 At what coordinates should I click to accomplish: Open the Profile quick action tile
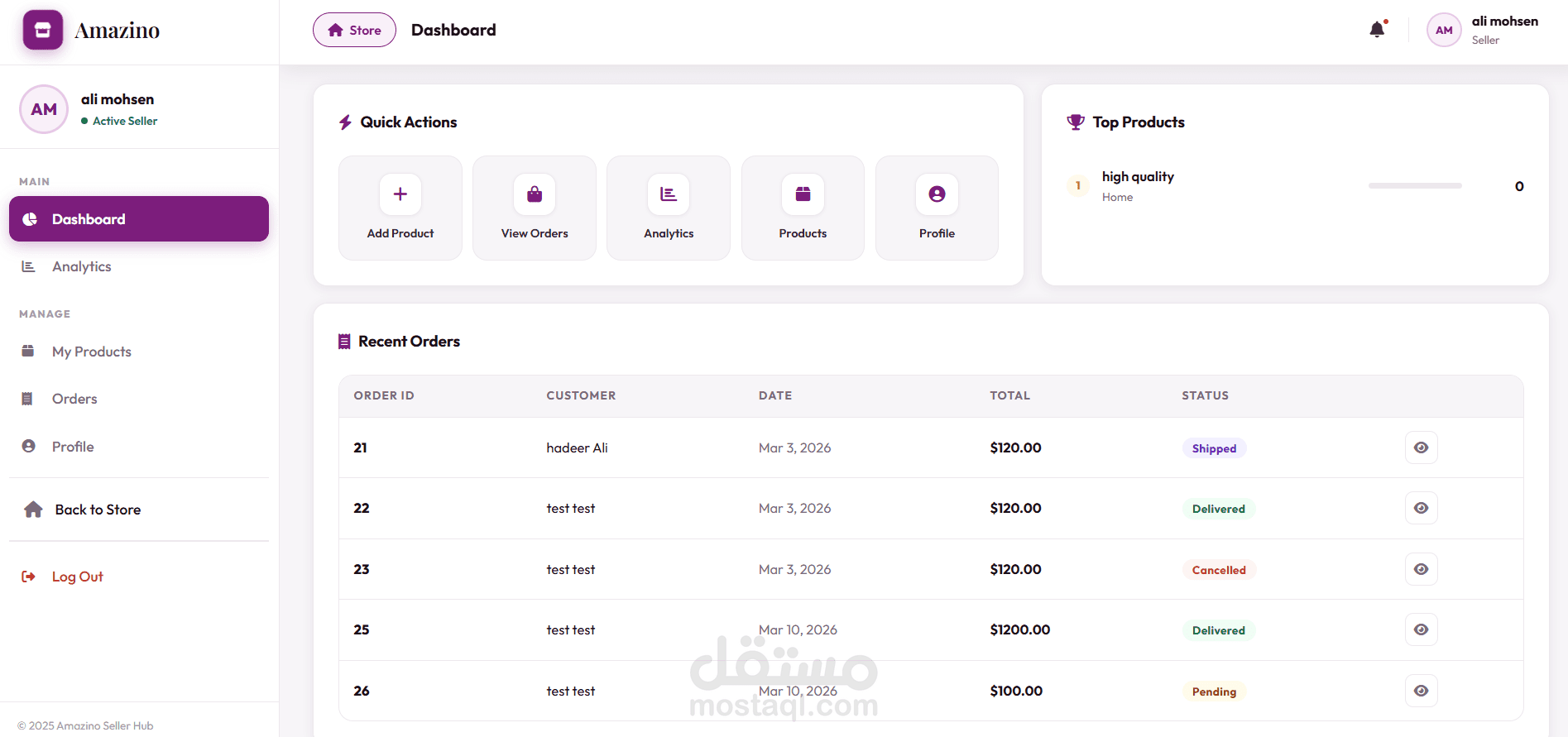[x=937, y=208]
